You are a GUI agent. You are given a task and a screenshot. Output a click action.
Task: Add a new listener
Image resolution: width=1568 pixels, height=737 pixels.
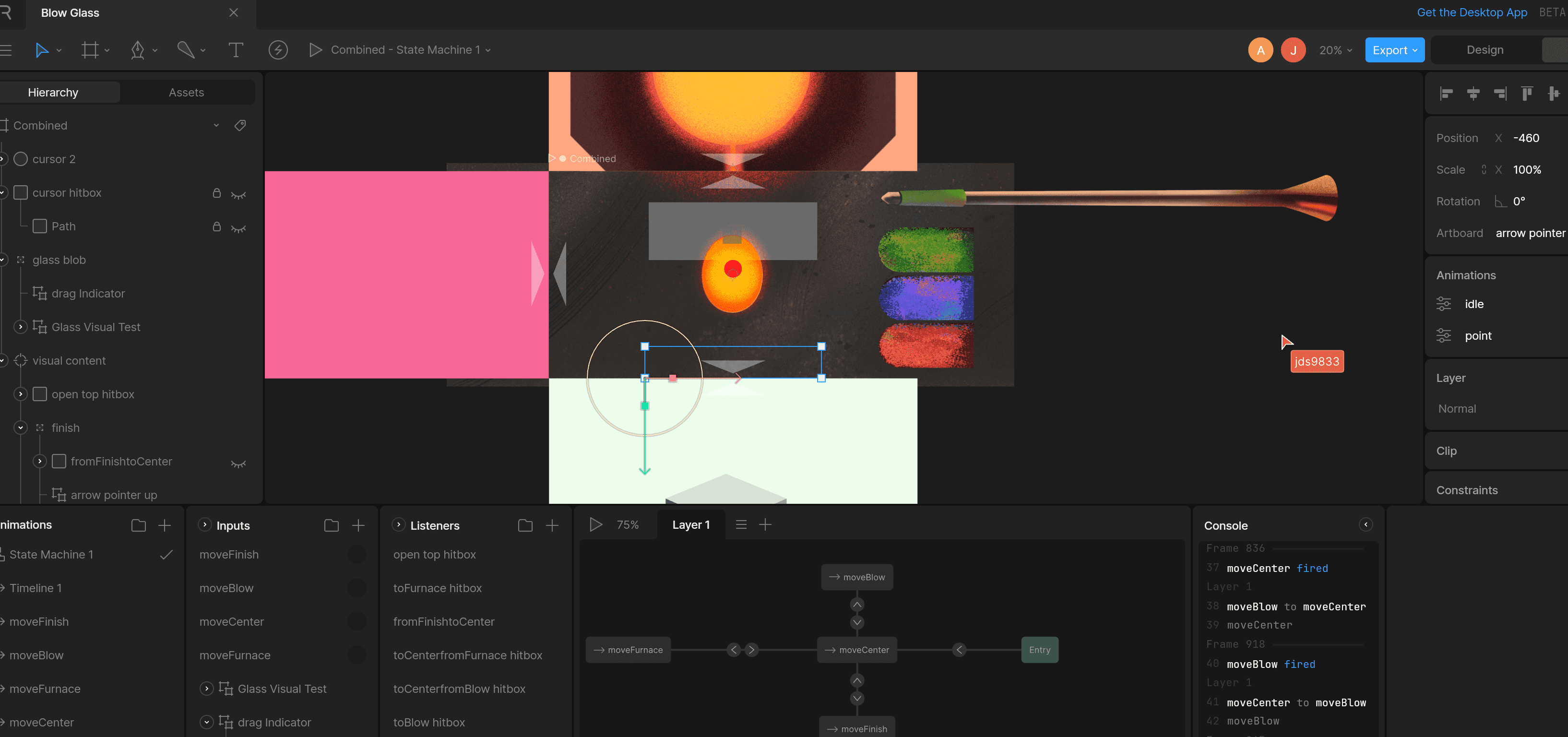552,525
